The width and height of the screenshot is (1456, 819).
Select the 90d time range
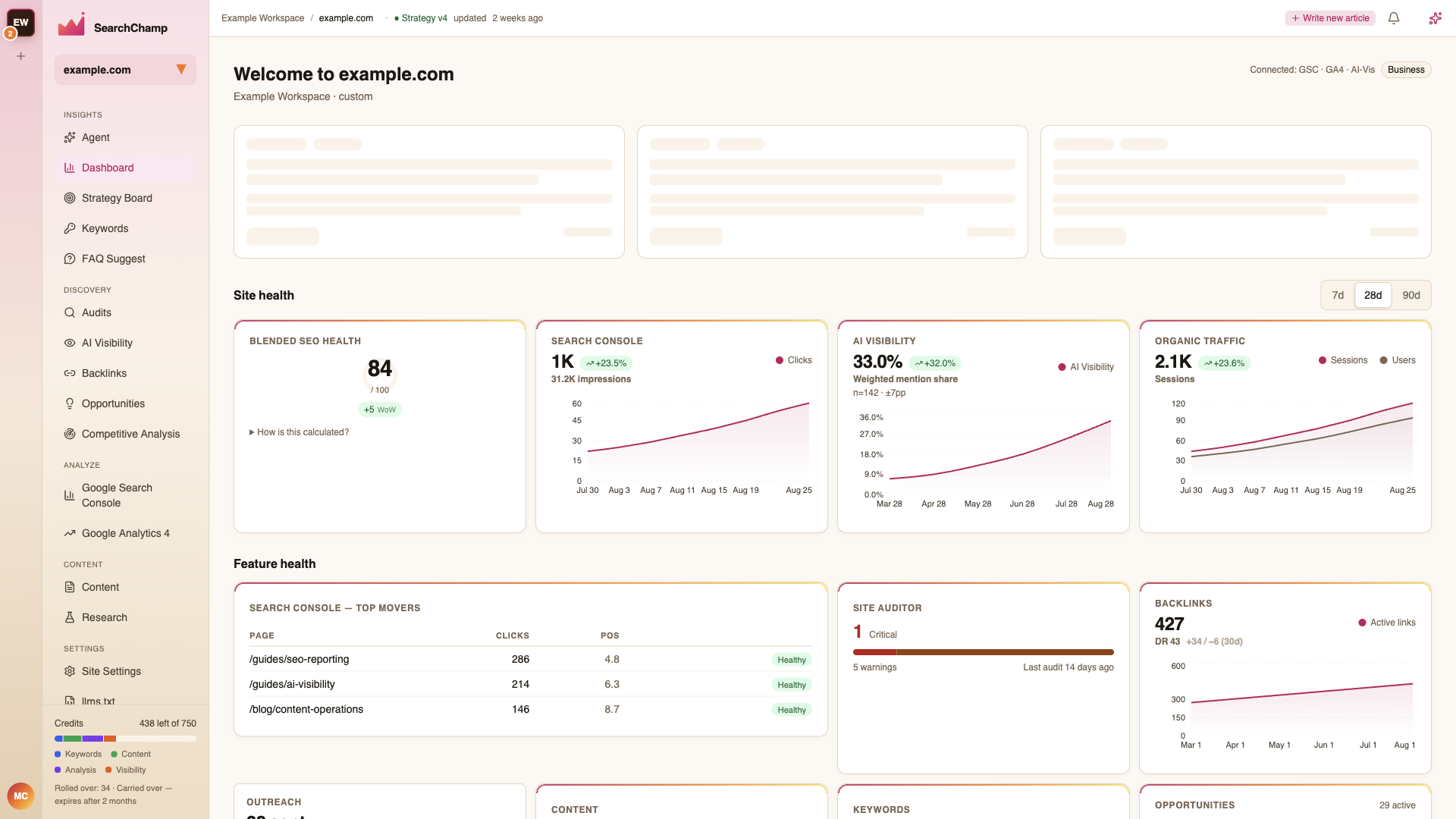(1411, 295)
